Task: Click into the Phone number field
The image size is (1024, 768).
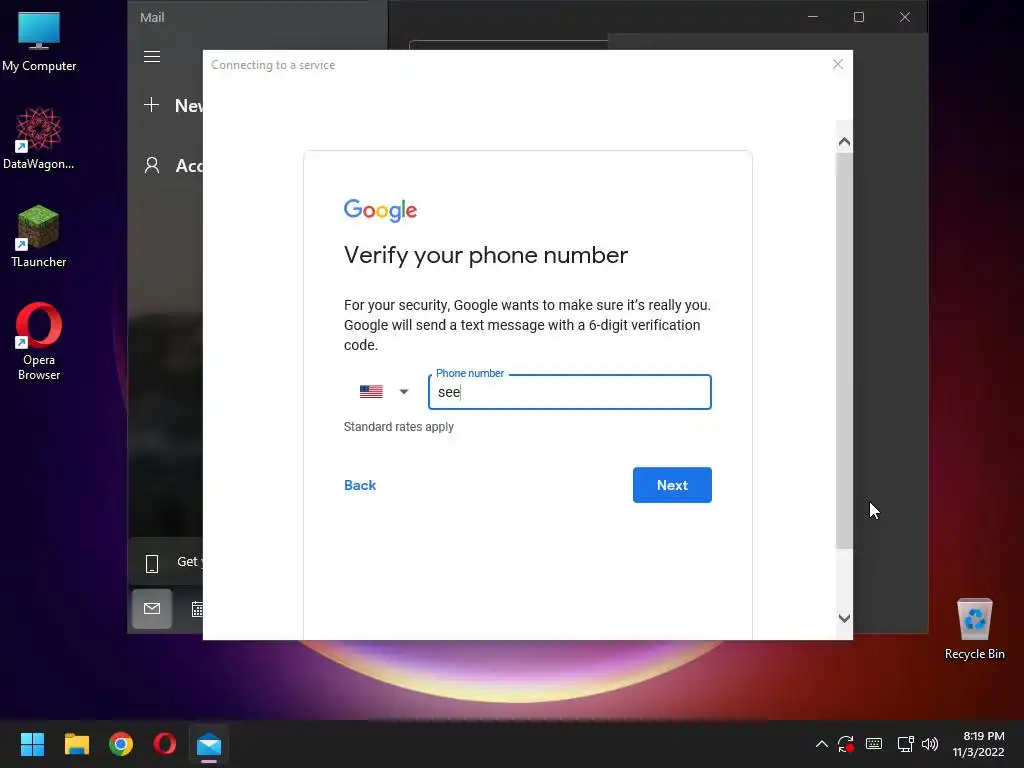Action: pos(569,392)
